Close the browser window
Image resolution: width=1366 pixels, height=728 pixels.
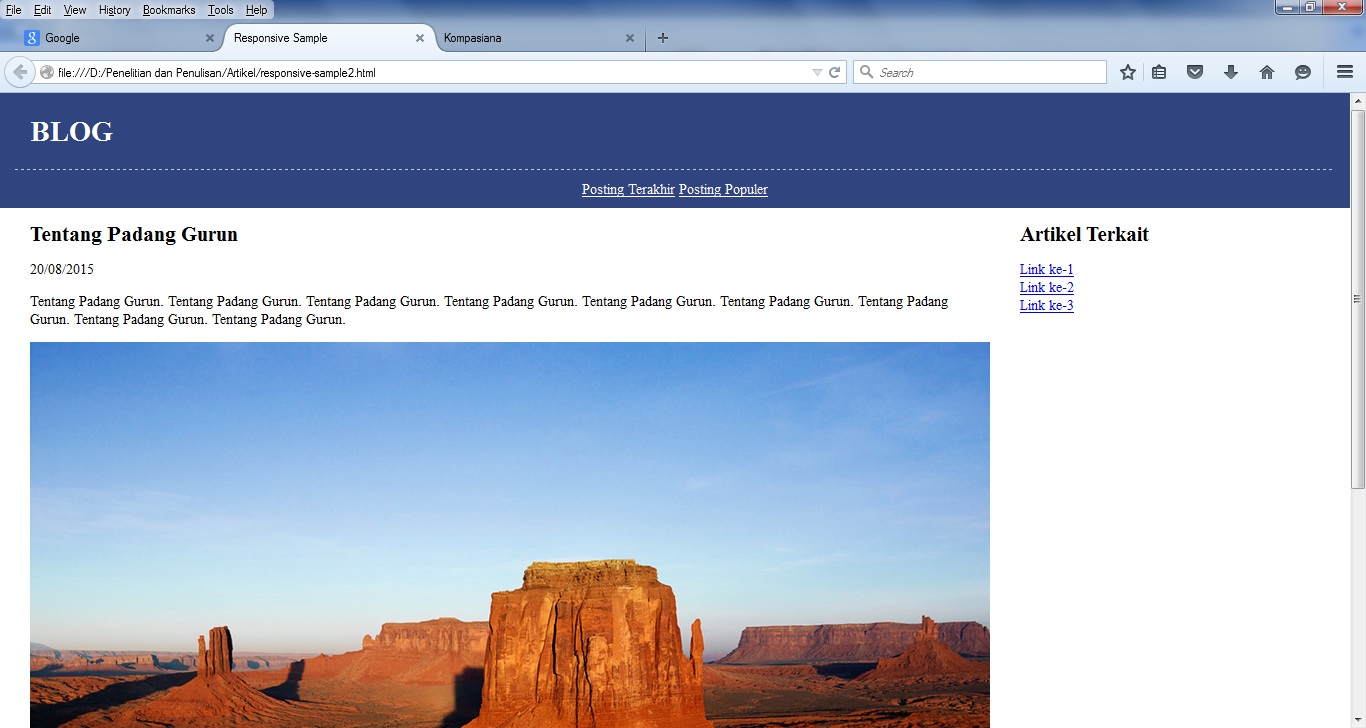pos(1342,7)
